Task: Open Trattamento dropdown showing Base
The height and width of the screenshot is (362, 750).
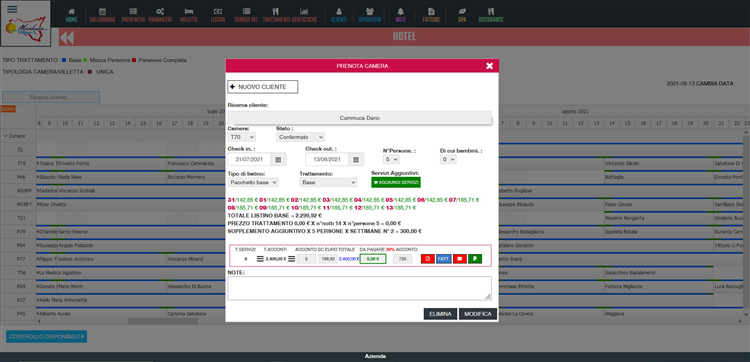Action: [328, 182]
